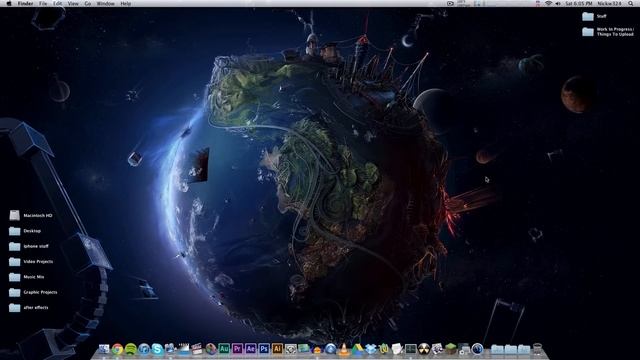
Task: Open Finder from the Dock
Action: (x=104, y=349)
